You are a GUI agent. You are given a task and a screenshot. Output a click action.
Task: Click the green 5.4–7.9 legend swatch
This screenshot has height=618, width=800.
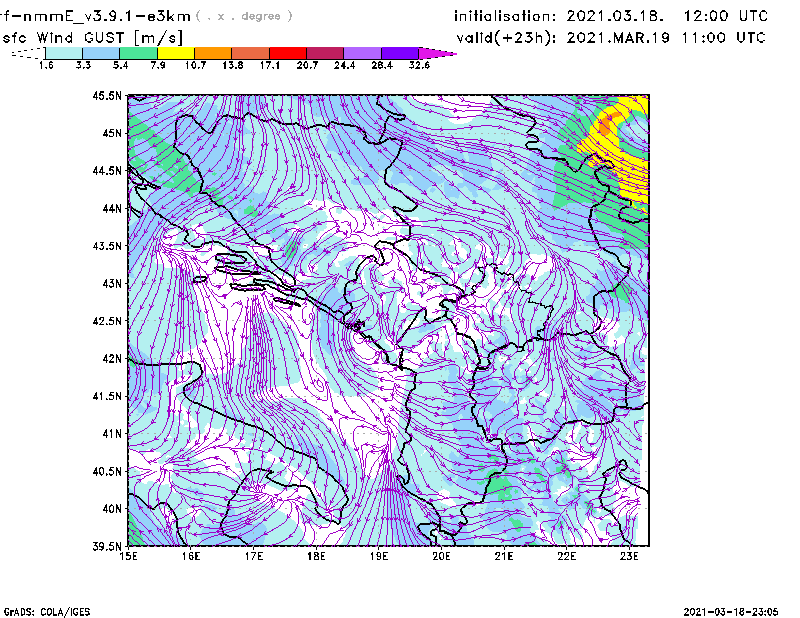click(x=138, y=53)
